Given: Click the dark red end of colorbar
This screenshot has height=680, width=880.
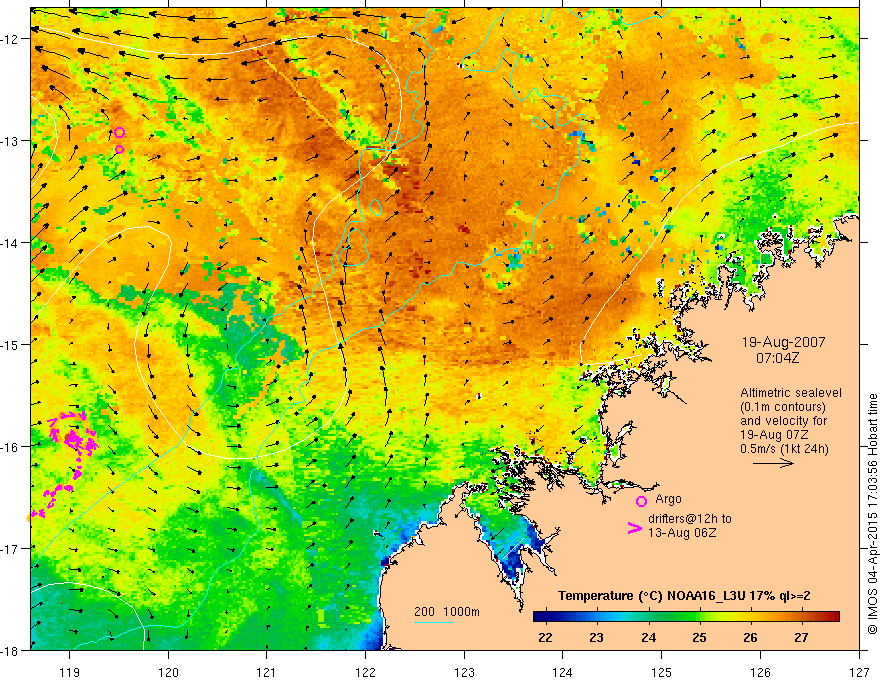Looking at the screenshot, I should (x=833, y=617).
